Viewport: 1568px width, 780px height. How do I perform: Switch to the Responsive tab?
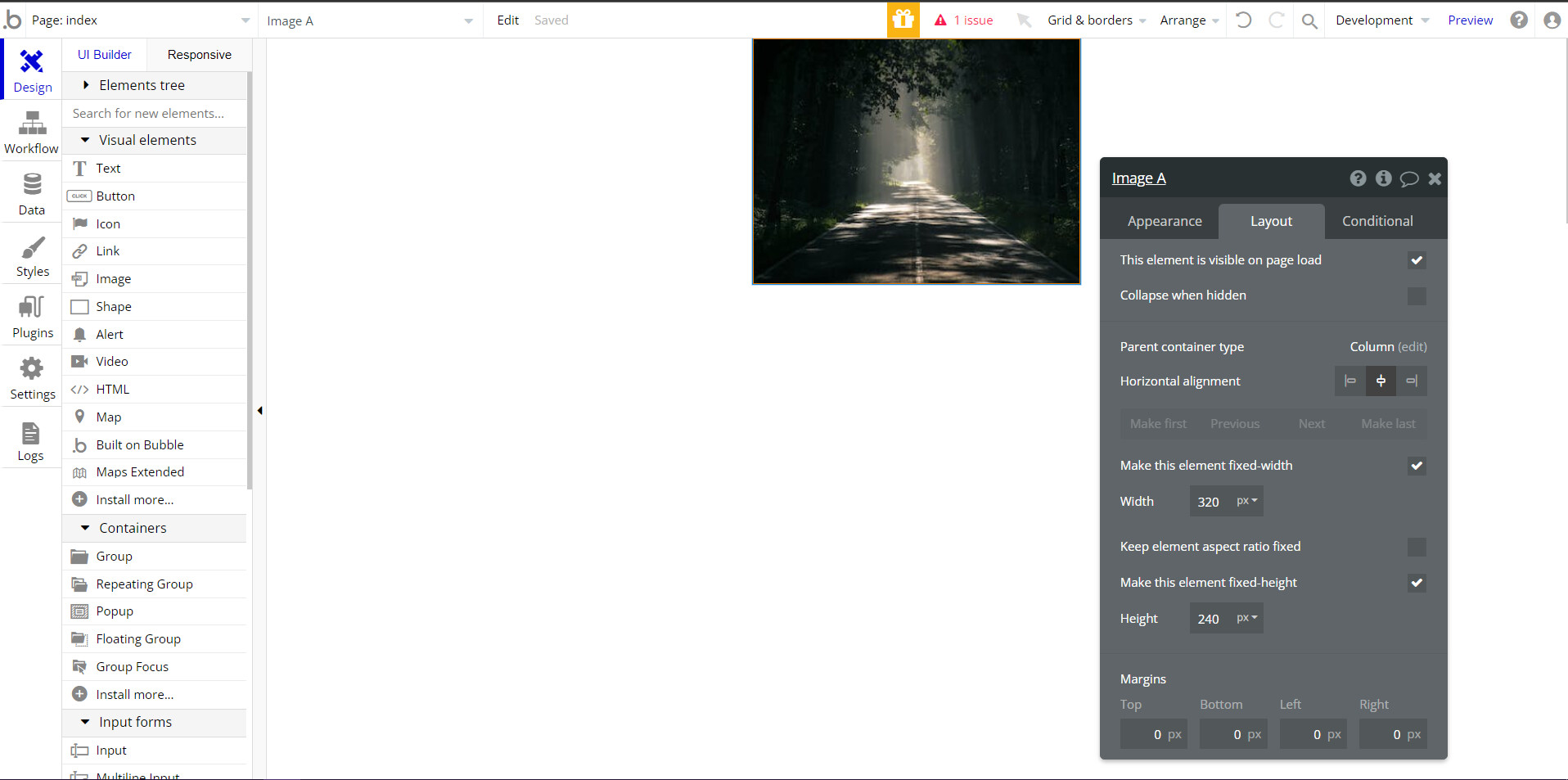coord(200,55)
